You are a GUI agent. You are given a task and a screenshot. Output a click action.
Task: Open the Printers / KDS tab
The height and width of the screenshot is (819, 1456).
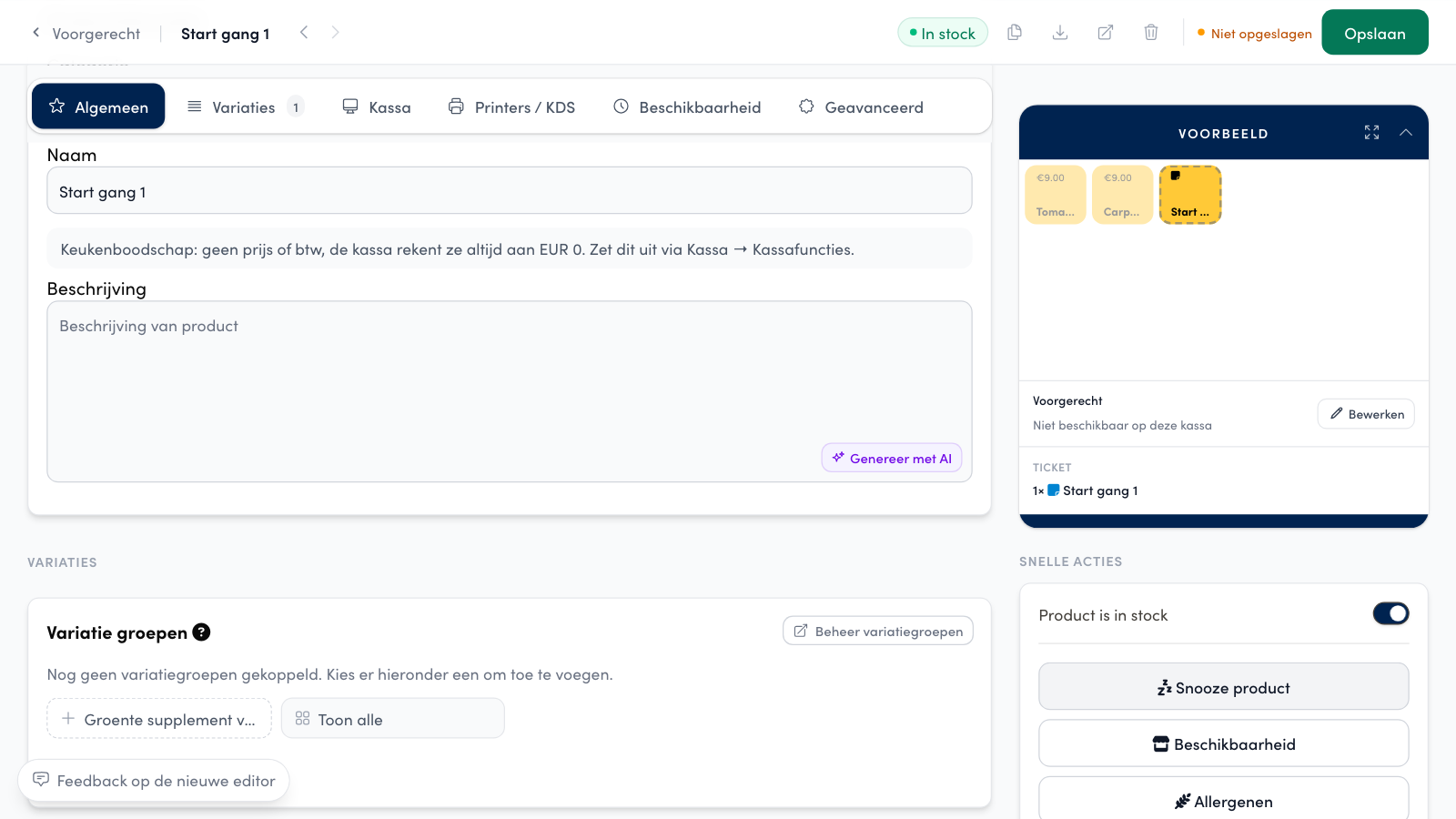(511, 107)
